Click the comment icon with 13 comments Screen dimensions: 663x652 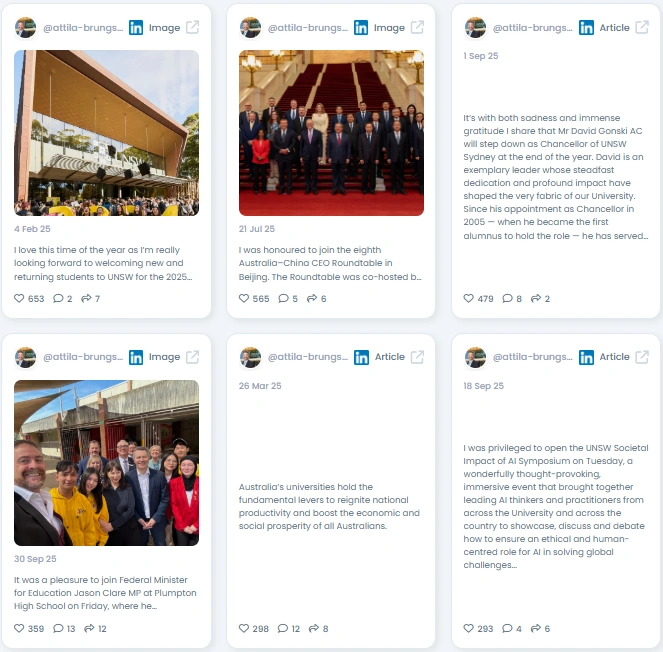tap(58, 628)
